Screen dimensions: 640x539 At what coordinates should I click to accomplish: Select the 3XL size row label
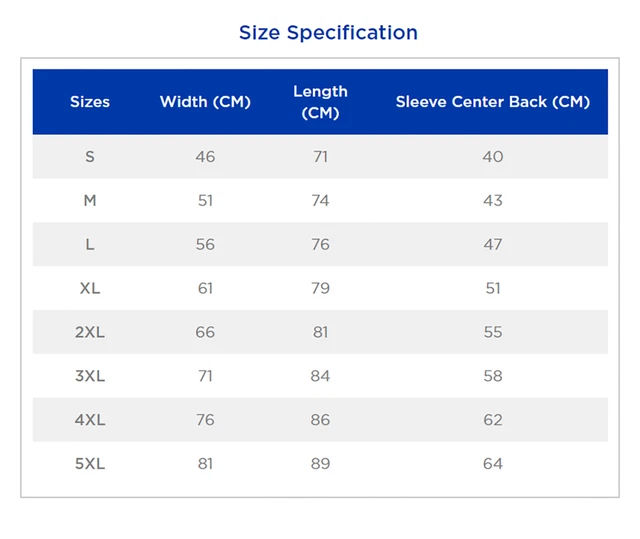click(90, 377)
